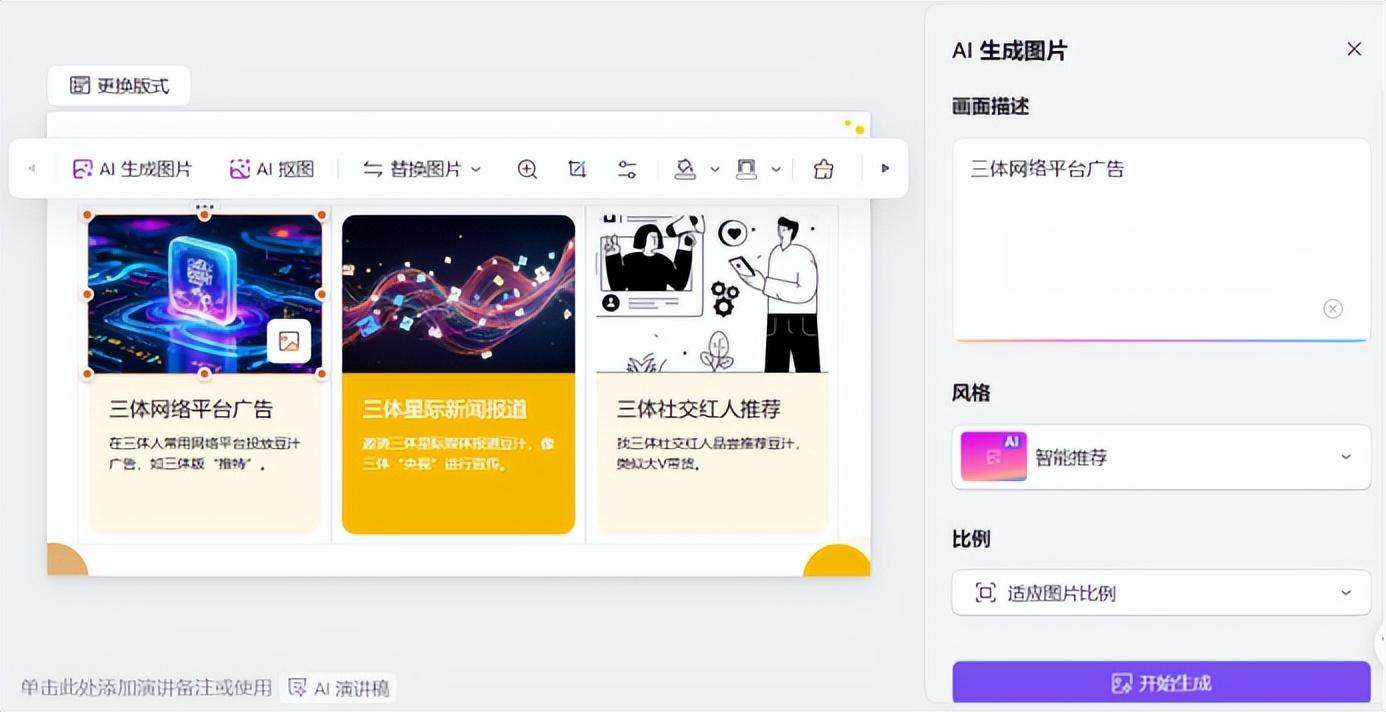This screenshot has height=712, width=1386.
Task: Select the crop image tool
Action: pyautogui.click(x=577, y=169)
